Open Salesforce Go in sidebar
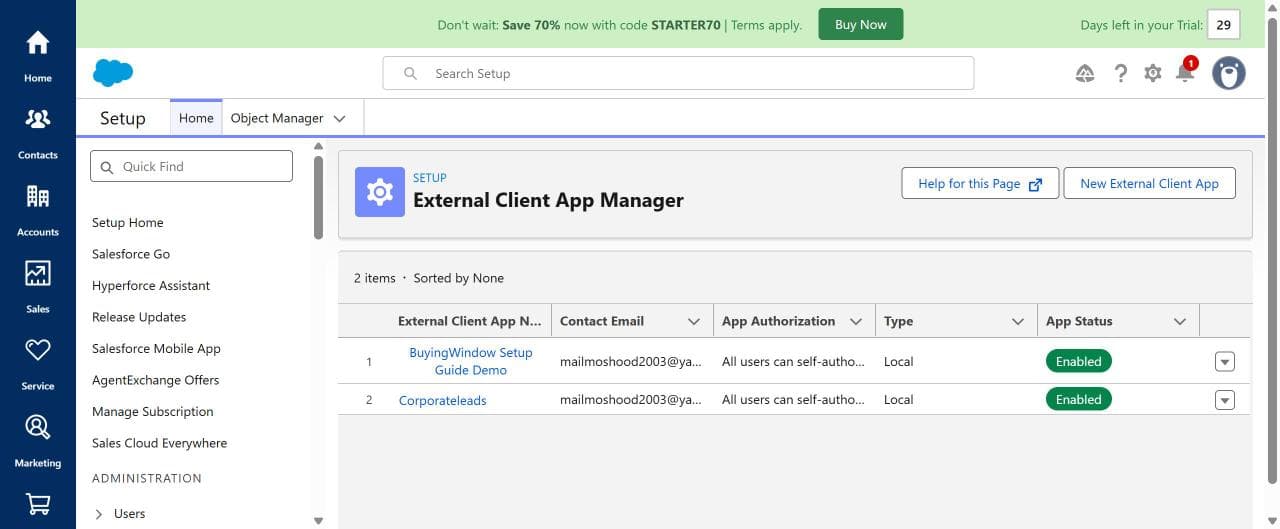 pos(131,254)
